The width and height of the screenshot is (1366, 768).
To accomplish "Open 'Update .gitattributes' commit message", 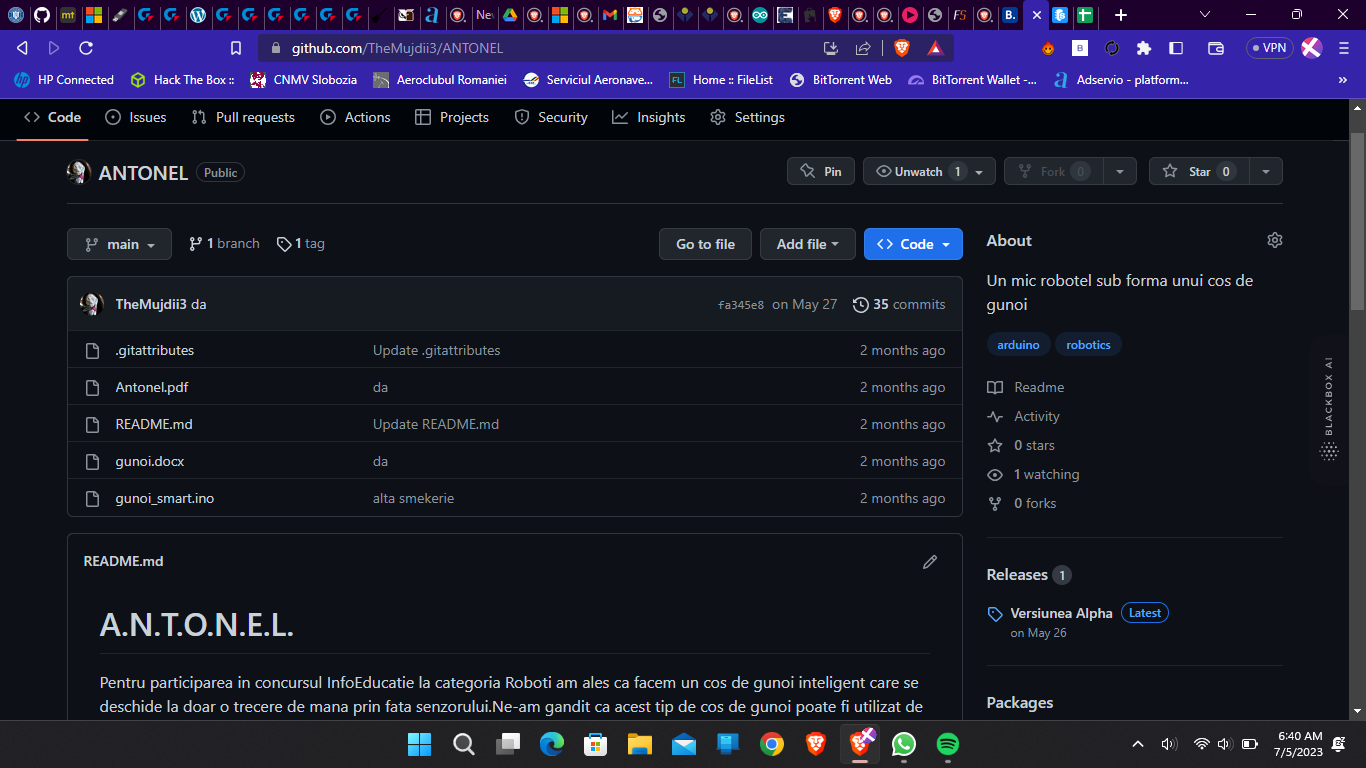I will 437,350.
